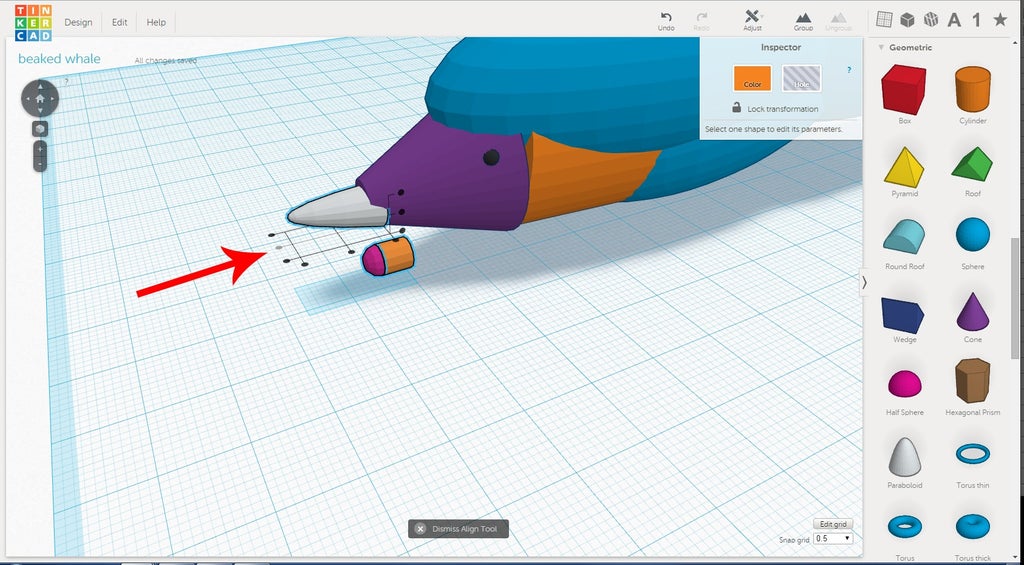Screen dimensions: 1024x565
Task: Open the numbers shape category 1
Action: tap(976, 20)
